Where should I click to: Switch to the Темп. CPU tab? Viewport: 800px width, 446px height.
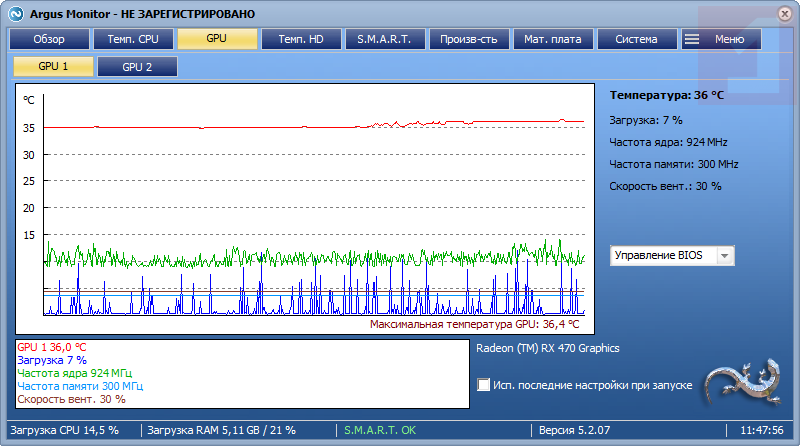tap(133, 39)
